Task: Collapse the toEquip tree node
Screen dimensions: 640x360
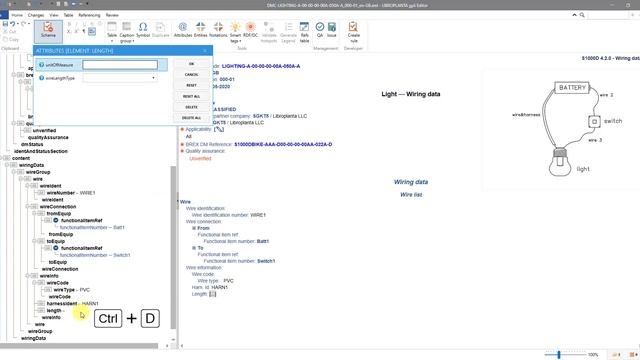Action: click(x=35, y=242)
